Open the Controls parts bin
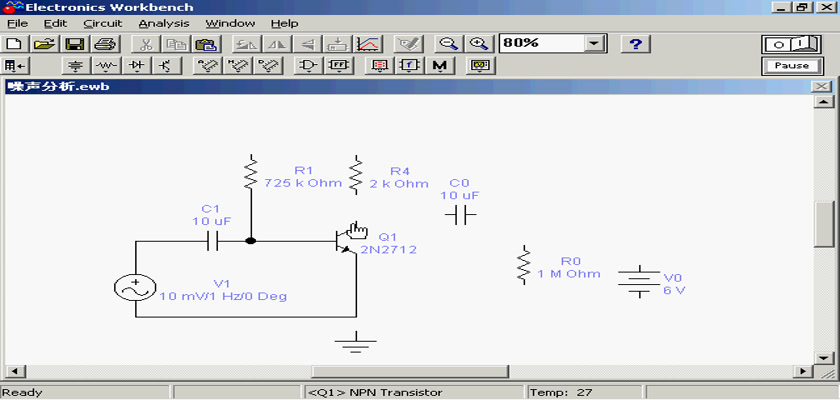This screenshot has height=400, width=840. coord(409,66)
